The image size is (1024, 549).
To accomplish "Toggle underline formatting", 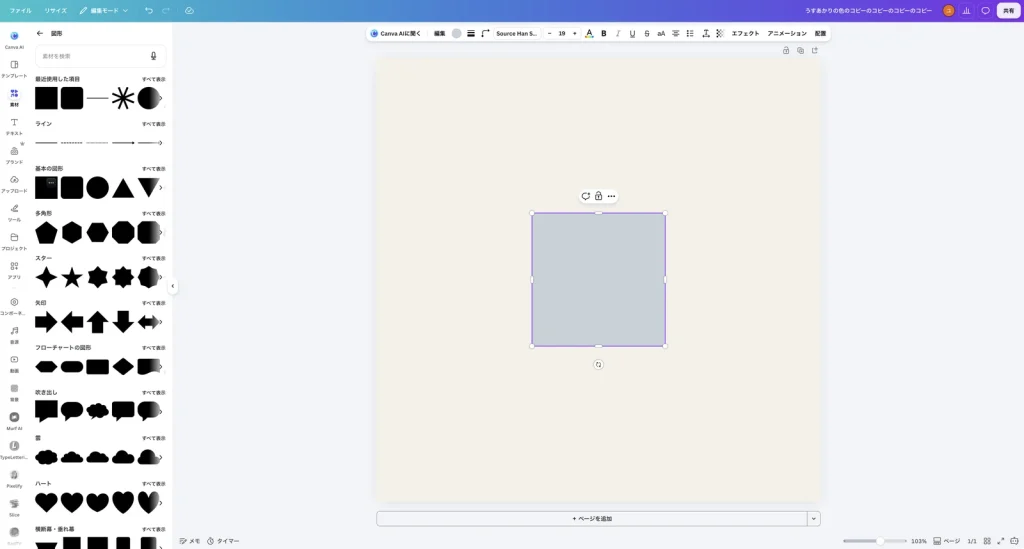I will (x=632, y=33).
